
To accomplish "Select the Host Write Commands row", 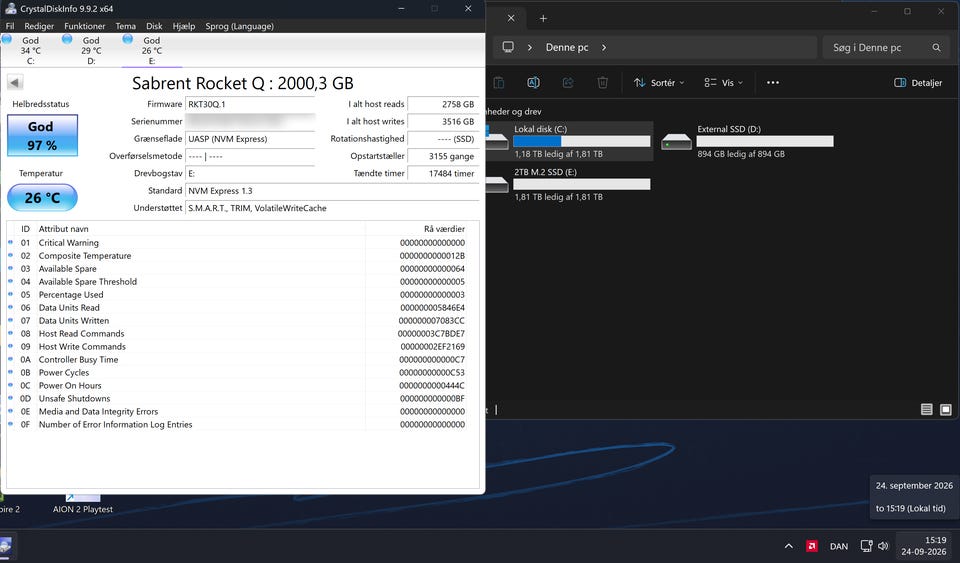I will [x=237, y=346].
